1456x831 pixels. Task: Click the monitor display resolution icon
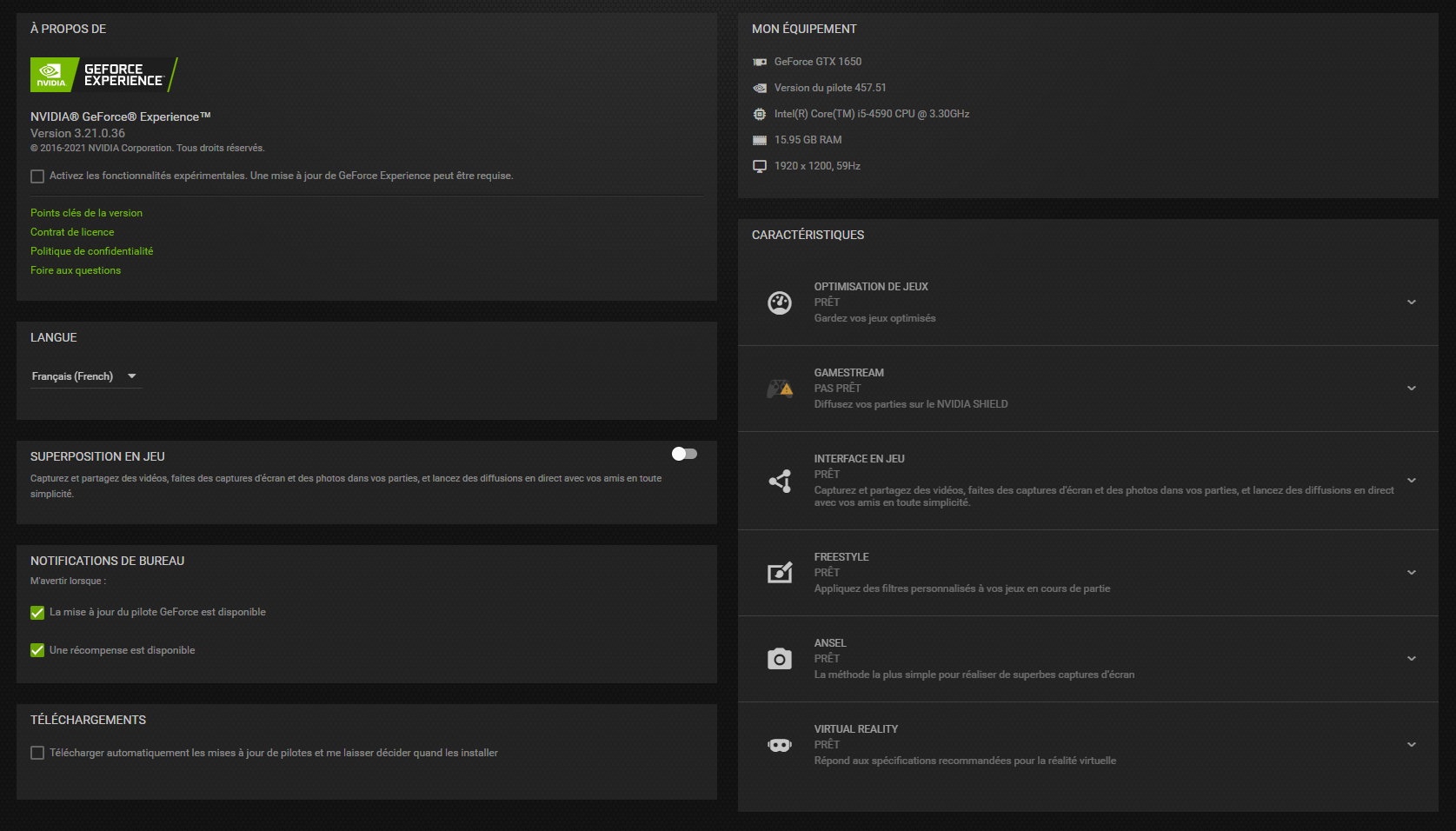click(x=760, y=166)
